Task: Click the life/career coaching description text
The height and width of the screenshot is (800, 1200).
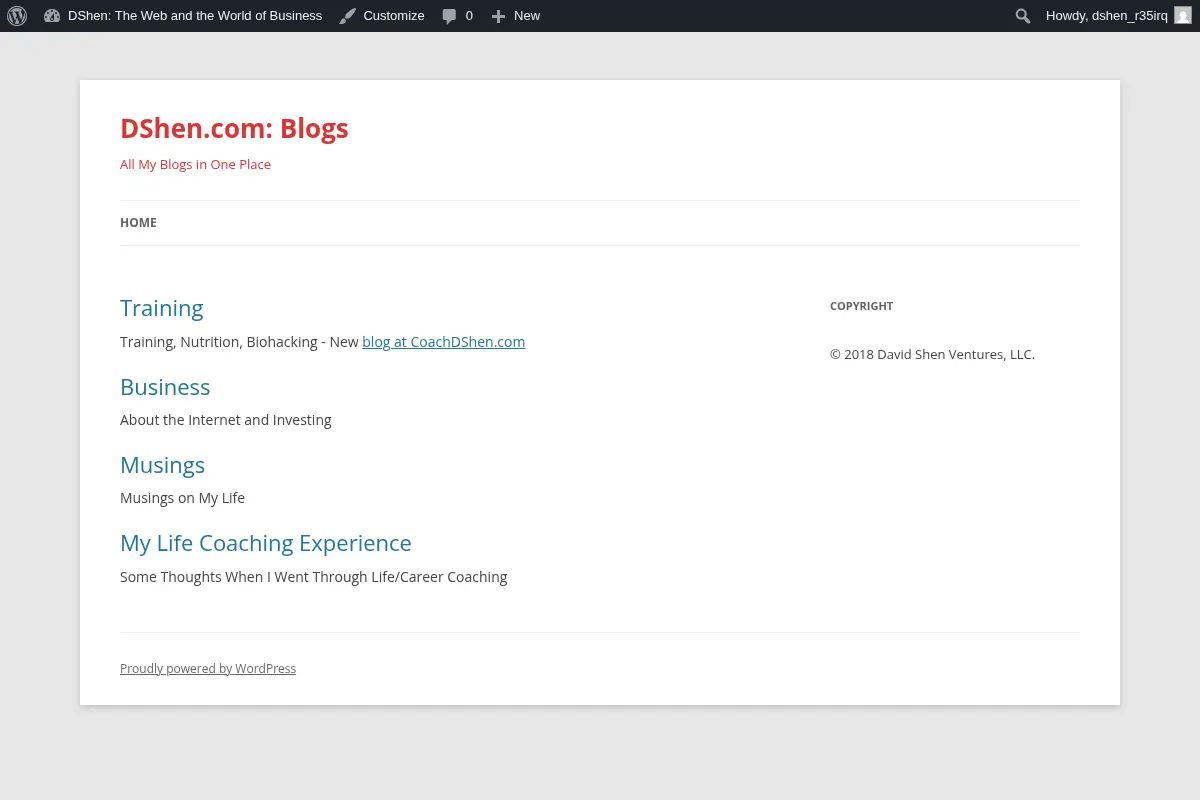Action: coord(314,577)
